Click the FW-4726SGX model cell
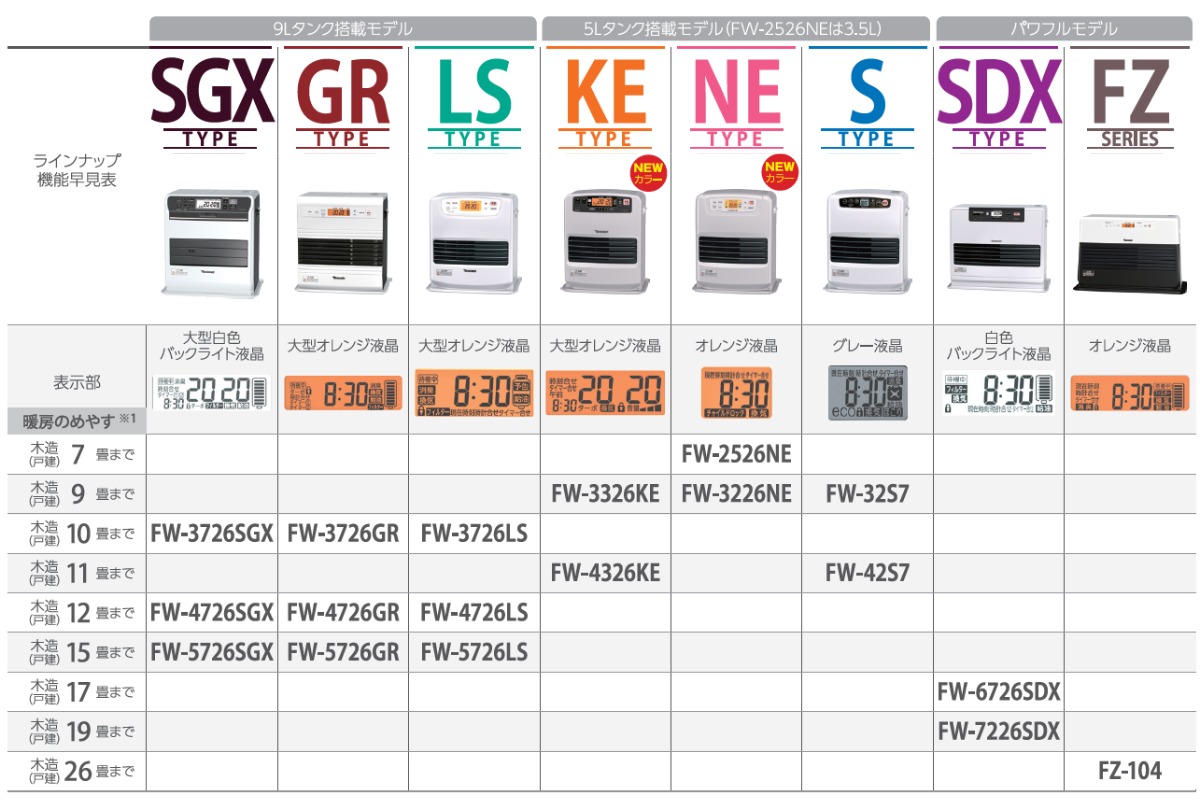Screen dimensions: 1200x800 (211, 612)
